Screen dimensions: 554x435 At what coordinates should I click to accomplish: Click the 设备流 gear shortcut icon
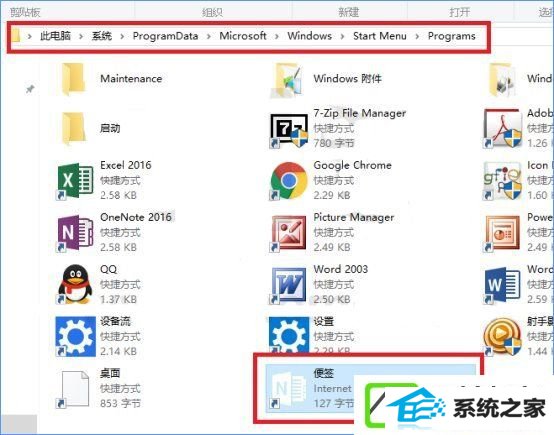tap(75, 336)
